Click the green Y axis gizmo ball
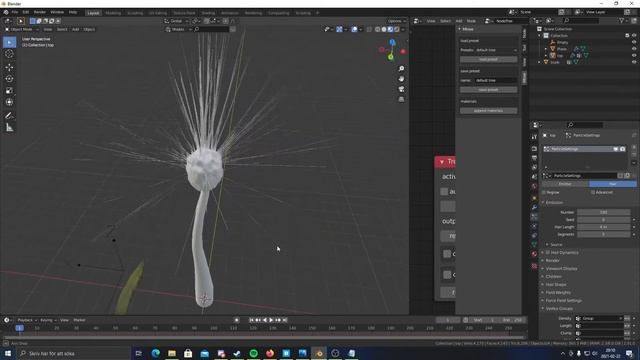 [391, 57]
